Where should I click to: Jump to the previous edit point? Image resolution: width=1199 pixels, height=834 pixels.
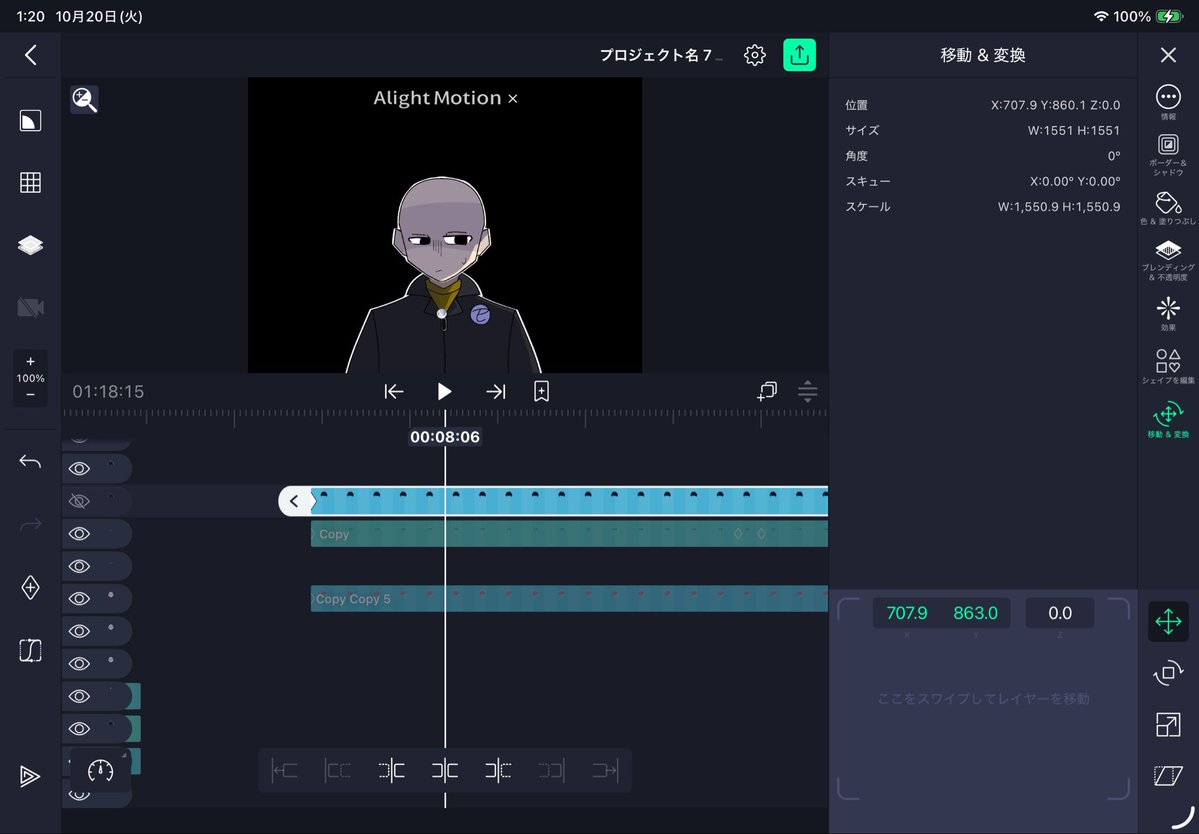[394, 391]
